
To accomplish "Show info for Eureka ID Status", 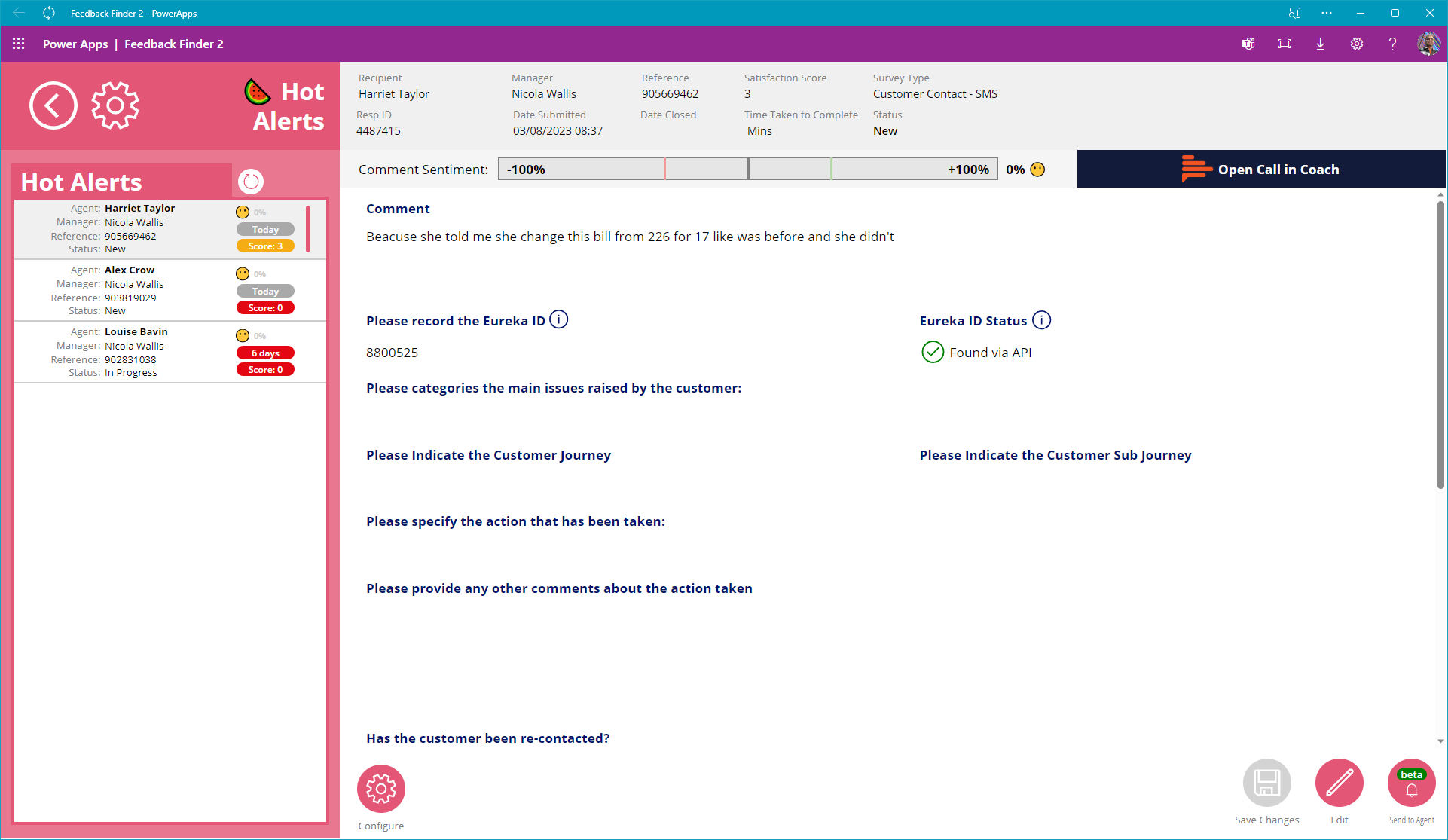I will coord(1041,320).
